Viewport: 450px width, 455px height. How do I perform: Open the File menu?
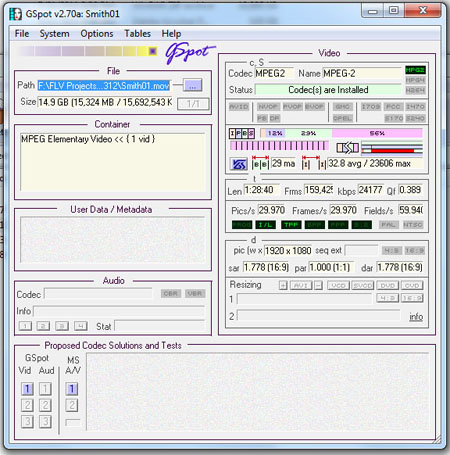[22, 34]
